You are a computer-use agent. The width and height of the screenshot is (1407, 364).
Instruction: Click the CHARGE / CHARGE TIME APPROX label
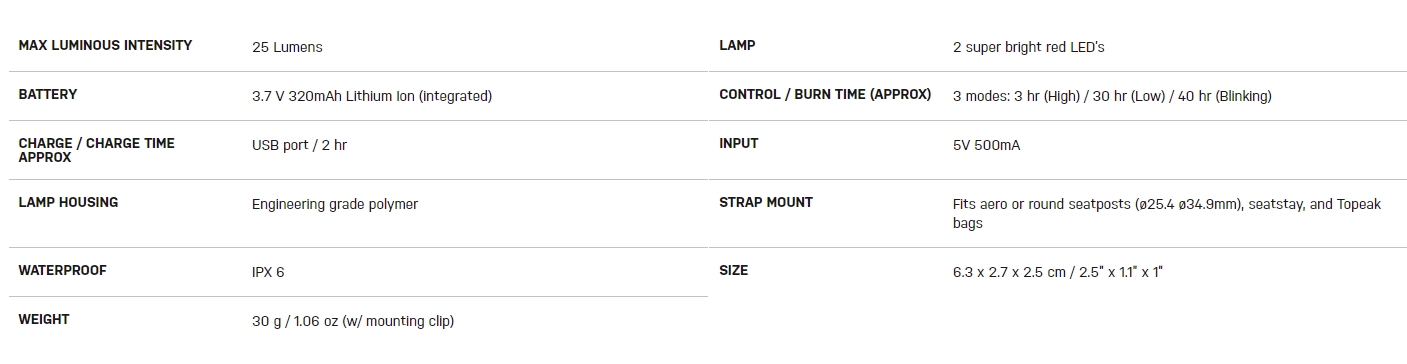(x=97, y=151)
